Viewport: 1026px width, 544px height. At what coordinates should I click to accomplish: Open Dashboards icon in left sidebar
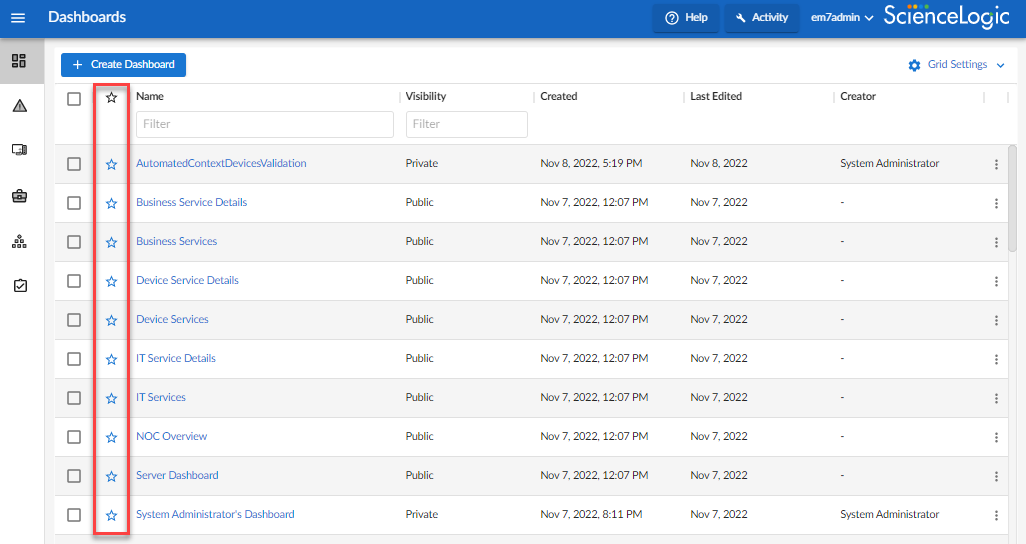pyautogui.click(x=19, y=62)
